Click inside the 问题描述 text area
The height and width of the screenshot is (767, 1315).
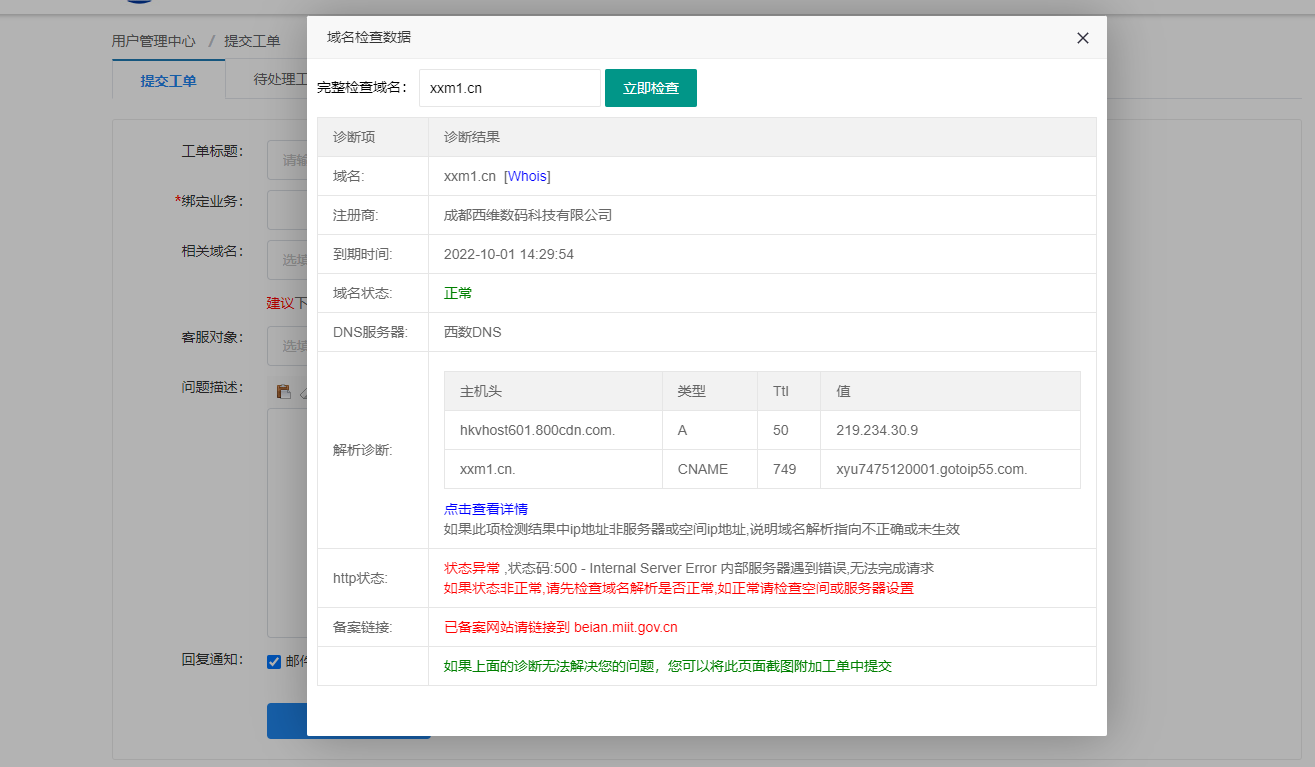pyautogui.click(x=287, y=520)
